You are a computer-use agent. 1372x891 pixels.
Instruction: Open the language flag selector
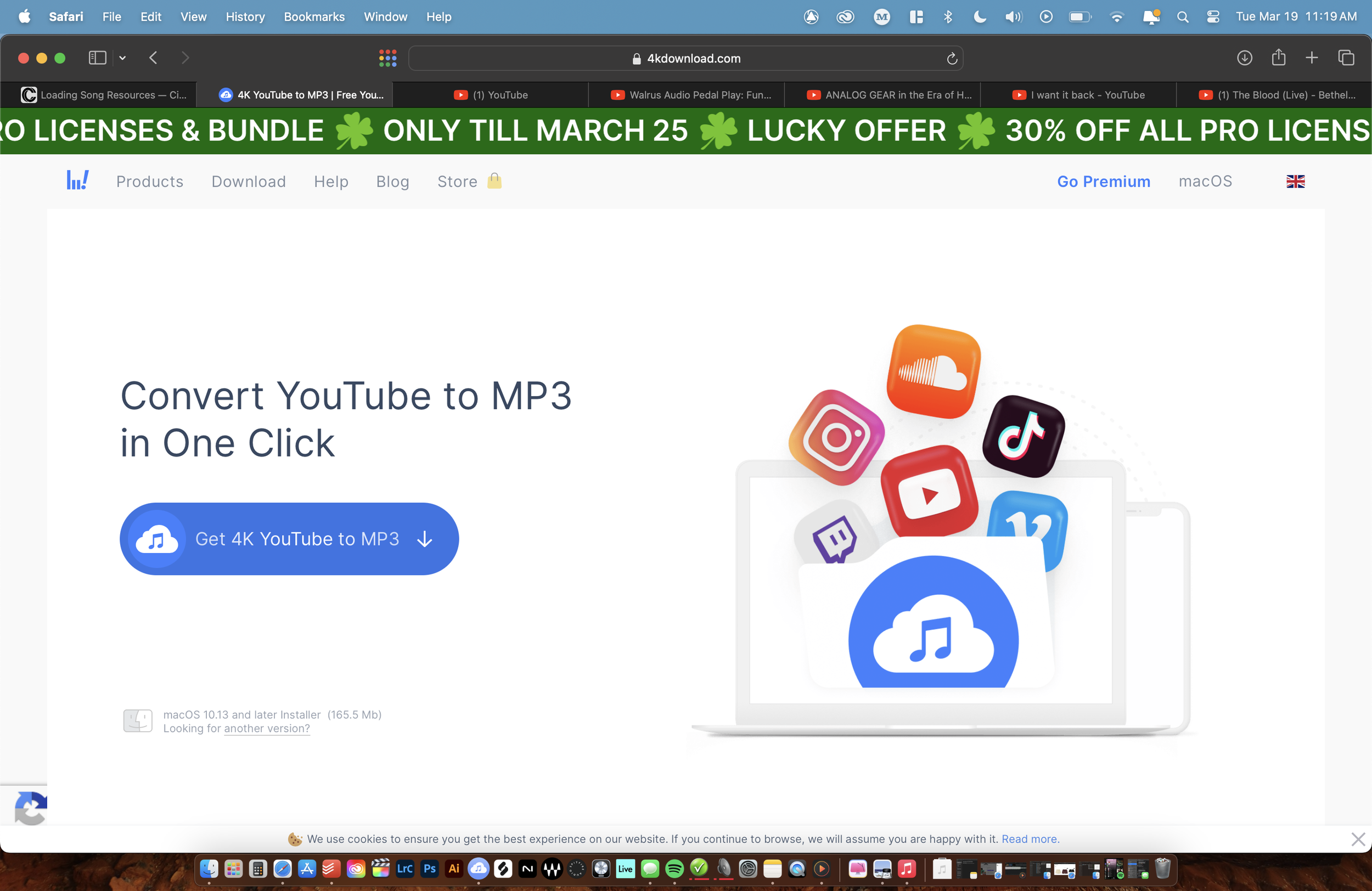click(1295, 182)
